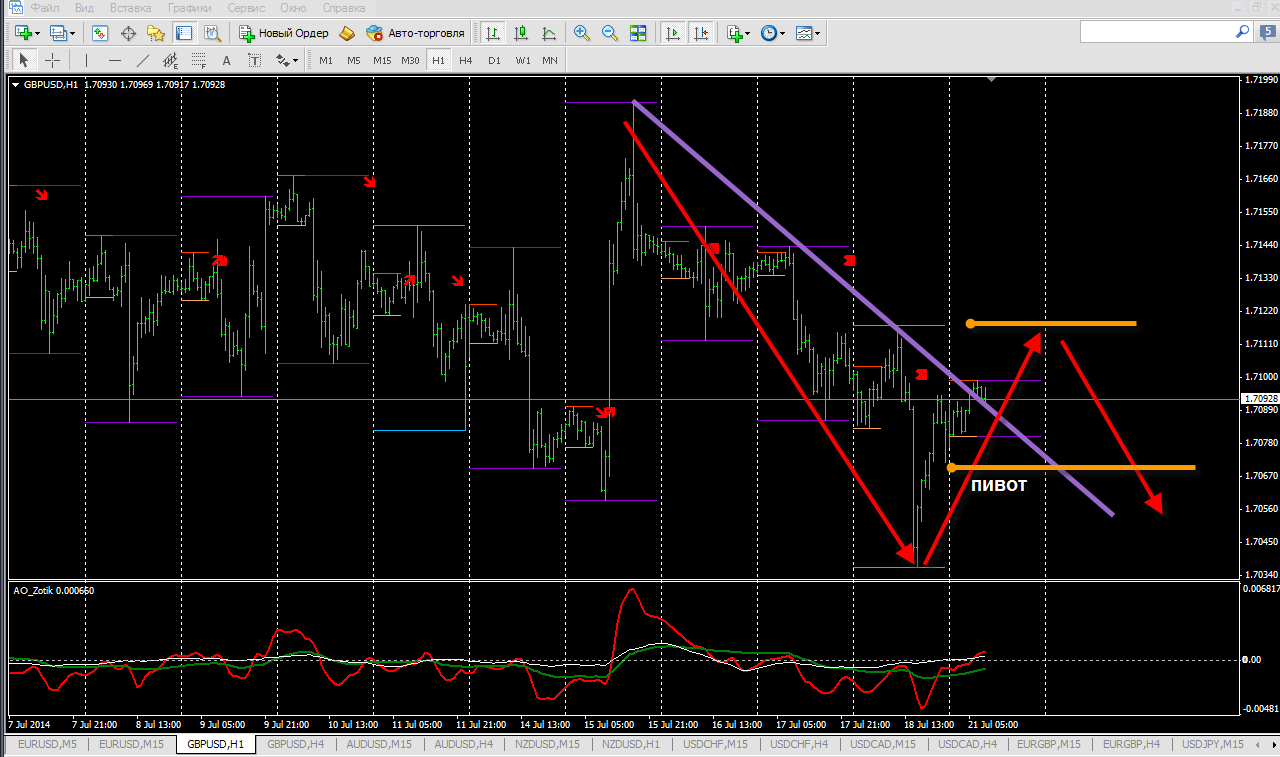This screenshot has height=757, width=1280.
Task: Select the crosshair cursor tool
Action: click(x=53, y=60)
